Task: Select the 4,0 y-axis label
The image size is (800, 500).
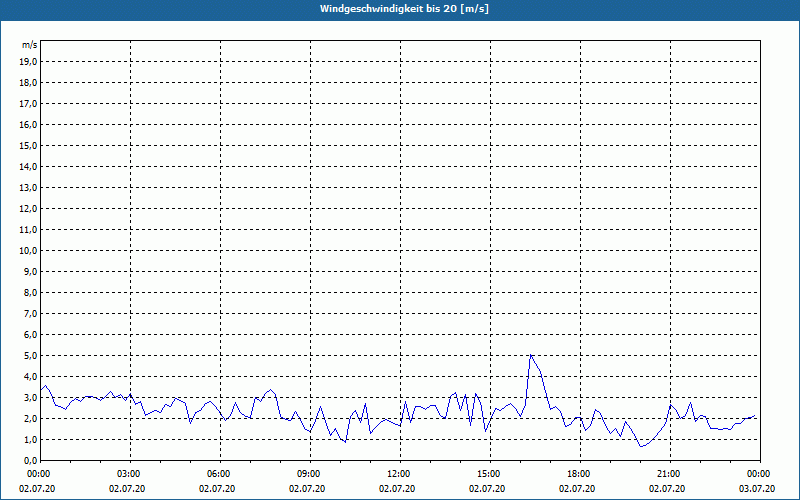Action: click(x=30, y=377)
